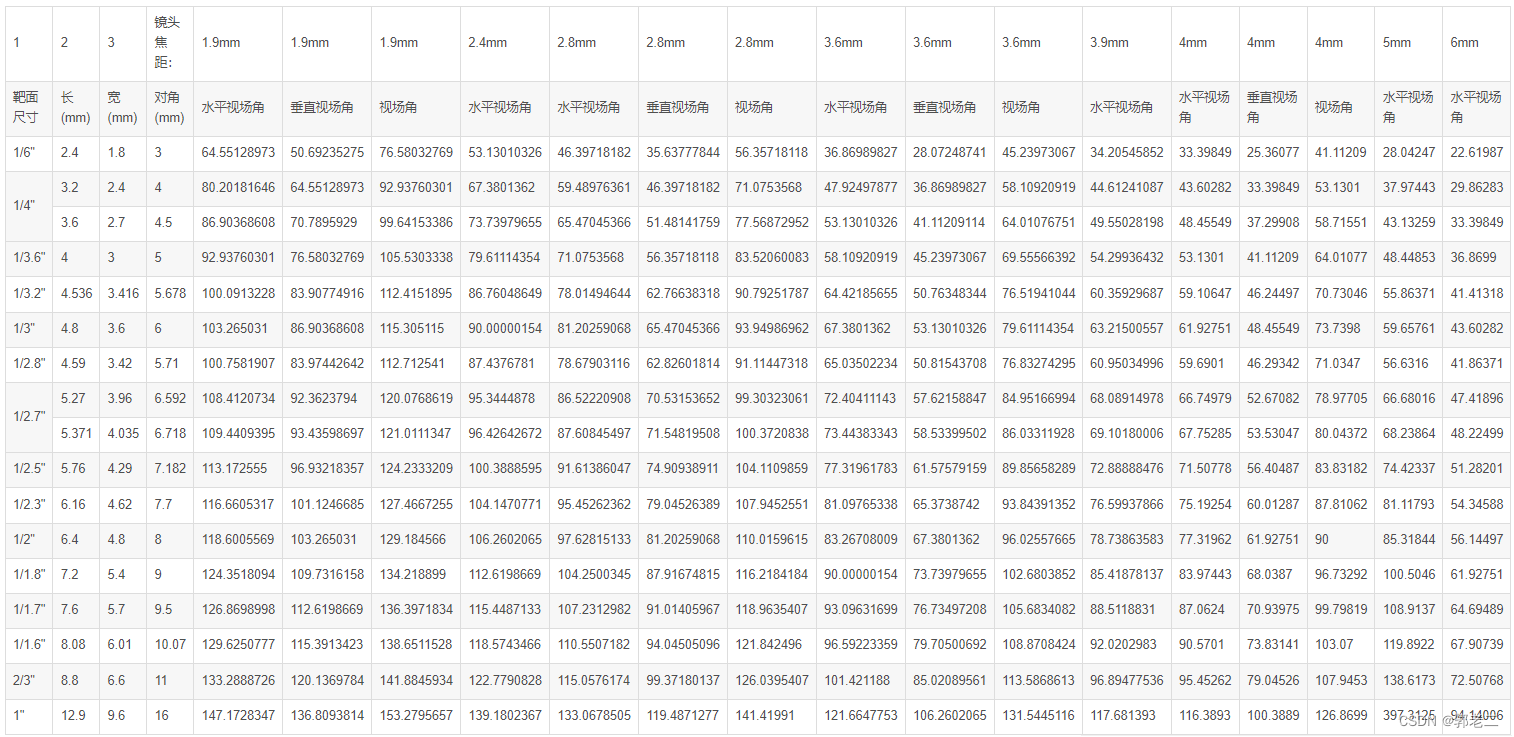
Task: Select the length value 5.371
Action: click(x=76, y=433)
